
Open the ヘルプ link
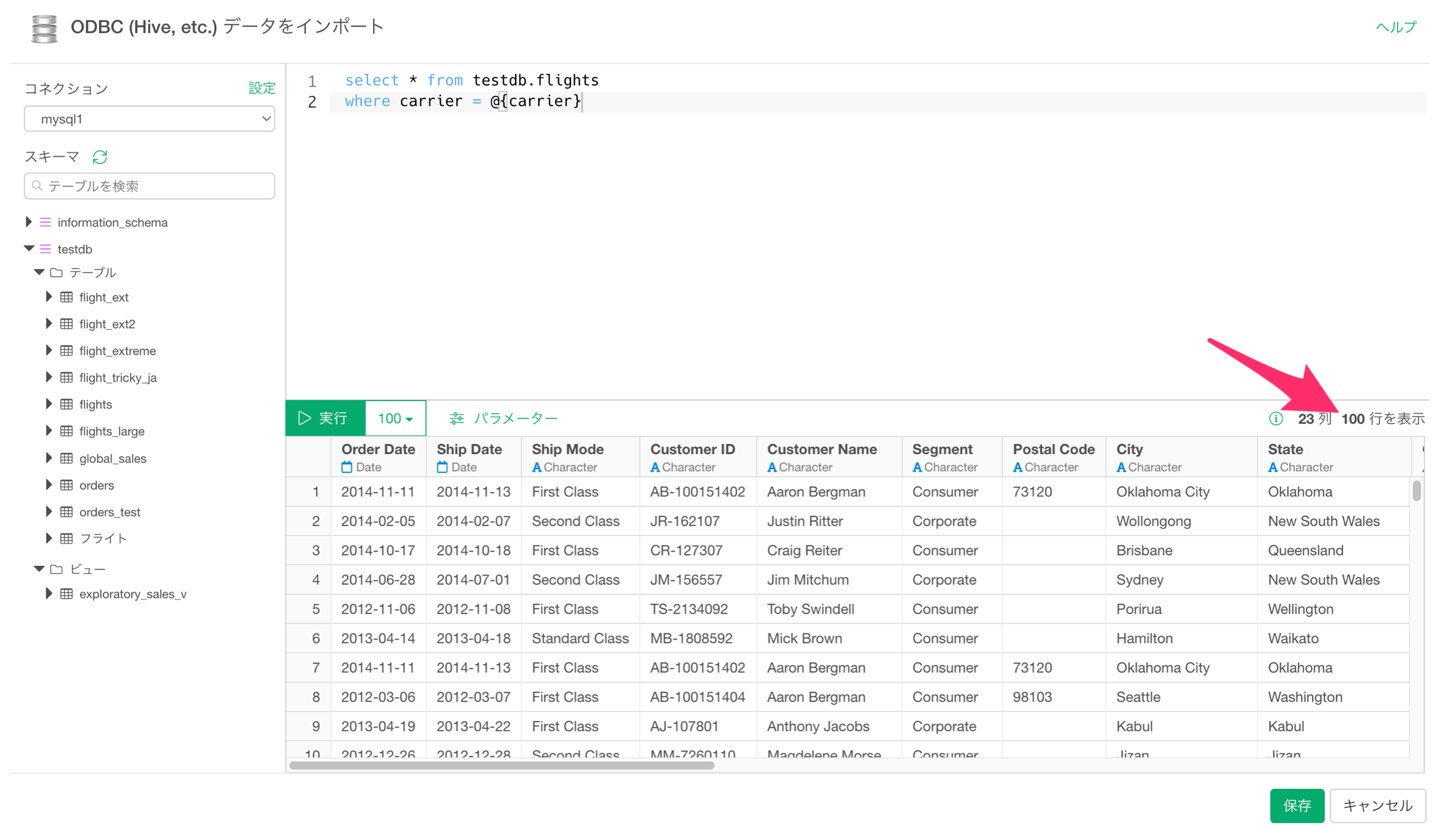tap(1396, 27)
